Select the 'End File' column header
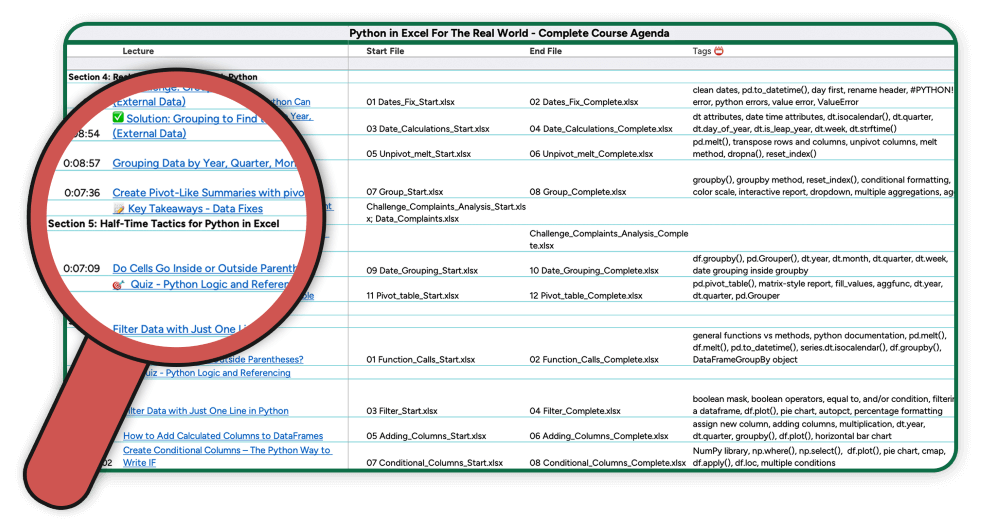Viewport: 1000px width, 524px height. pyautogui.click(x=546, y=51)
